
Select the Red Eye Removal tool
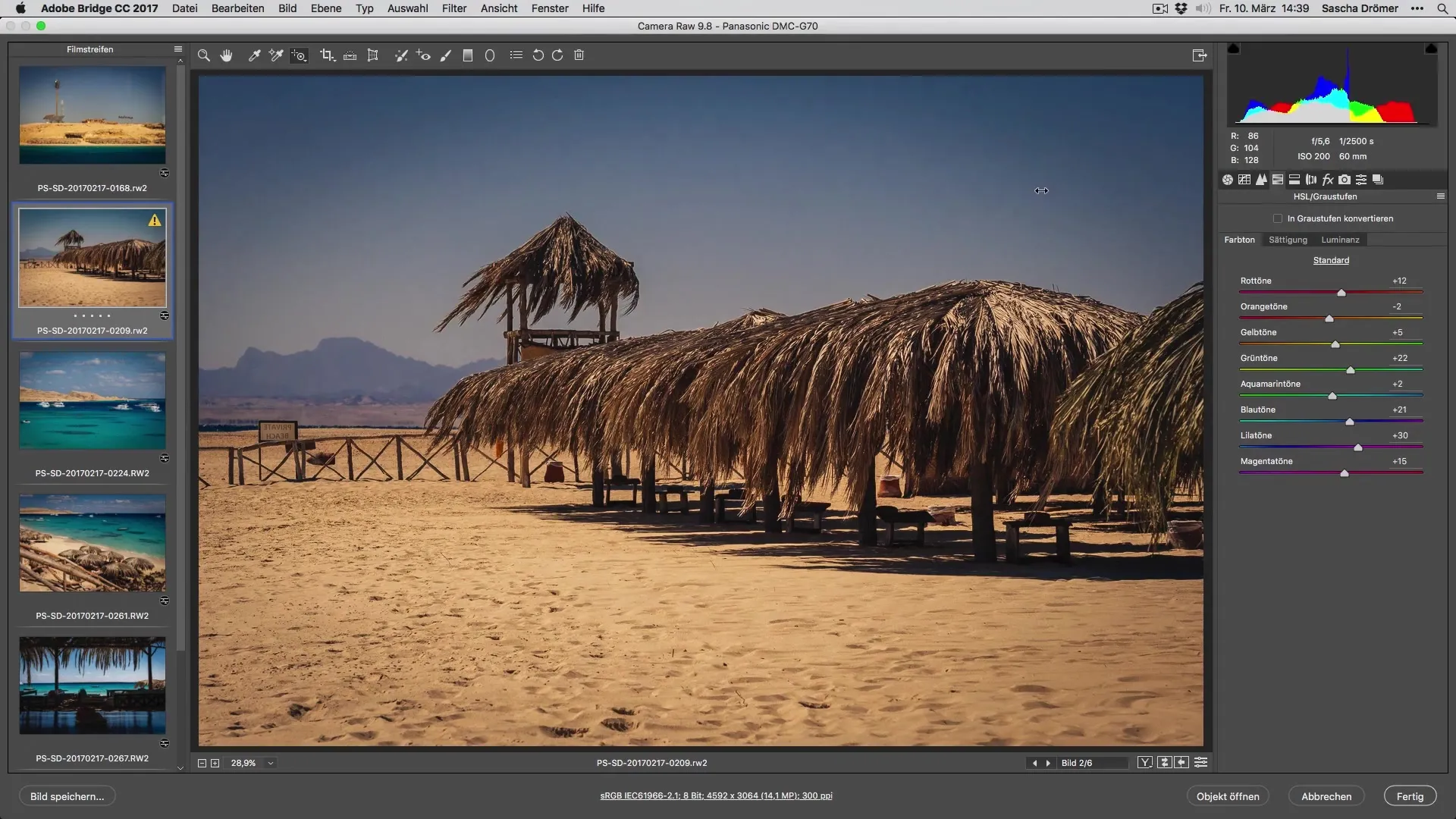pos(423,55)
